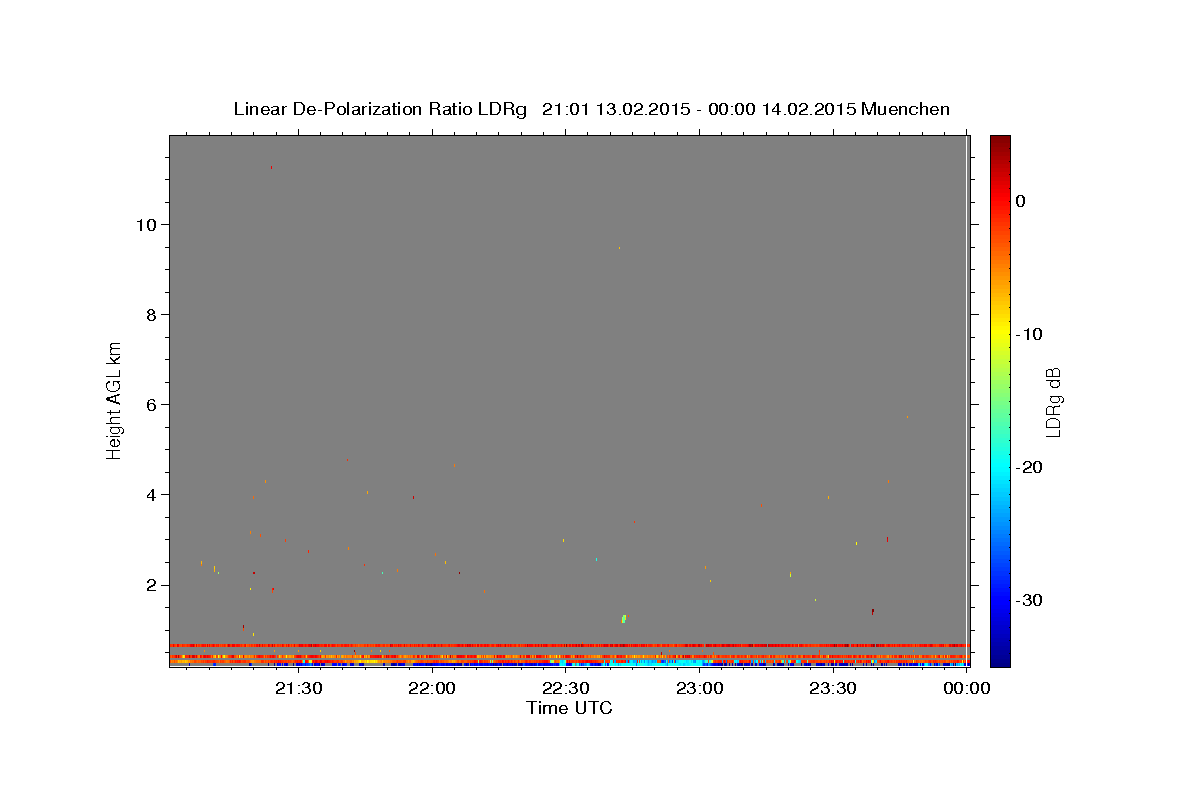Click the plot title 'Linear De-Polarization Ratio LDRg'

380,109
